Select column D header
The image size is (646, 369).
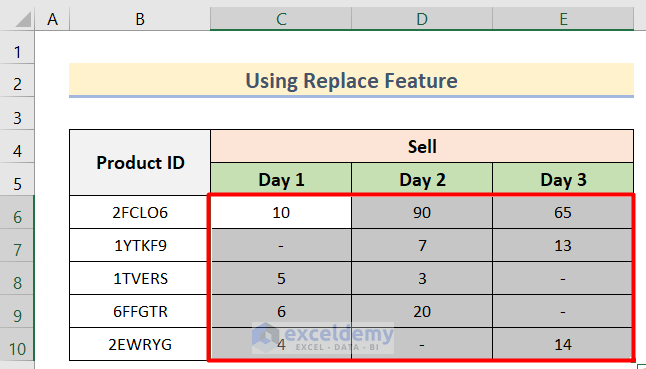point(422,19)
